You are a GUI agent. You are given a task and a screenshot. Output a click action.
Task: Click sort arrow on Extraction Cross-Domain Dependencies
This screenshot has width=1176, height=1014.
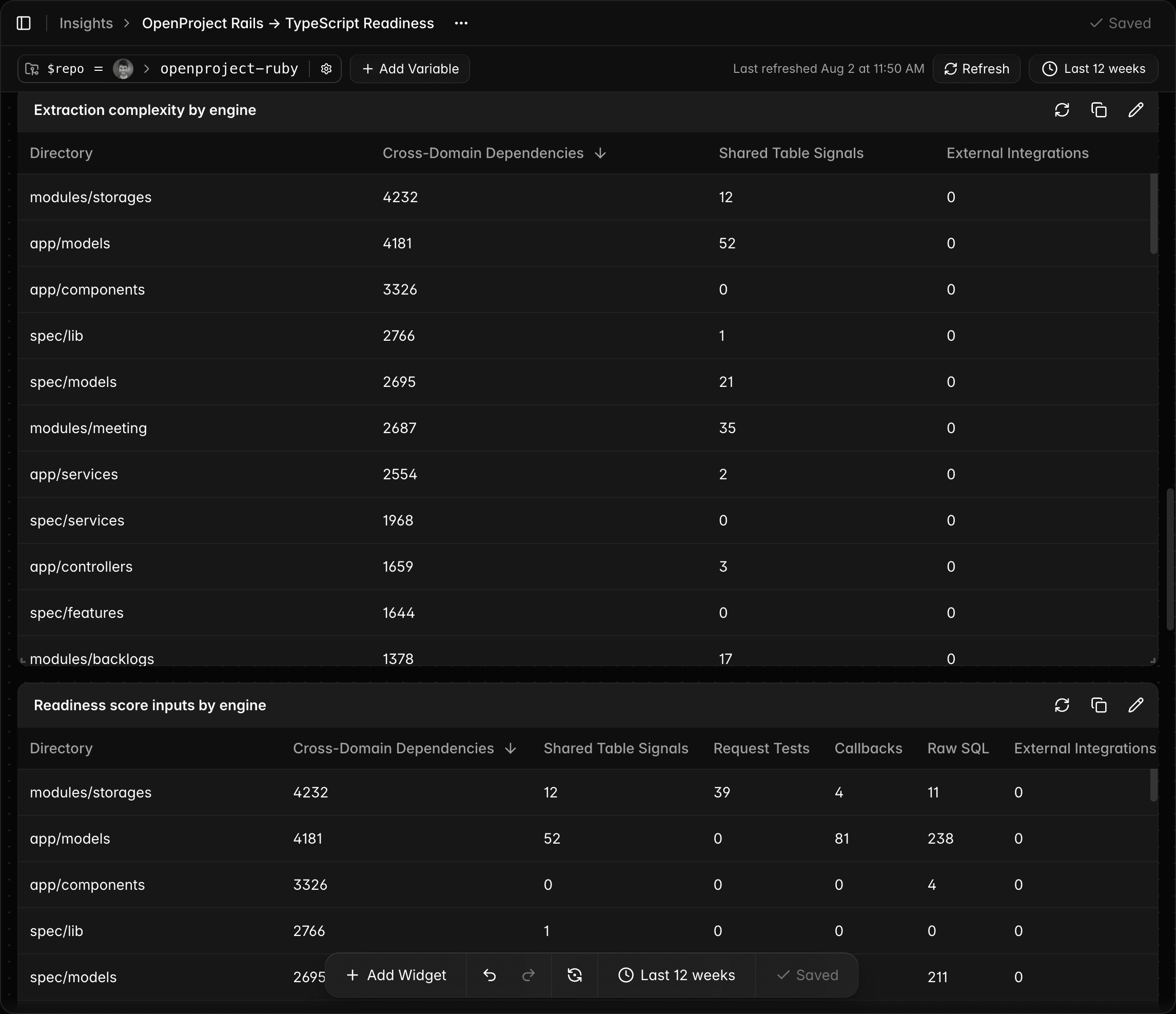pos(600,153)
